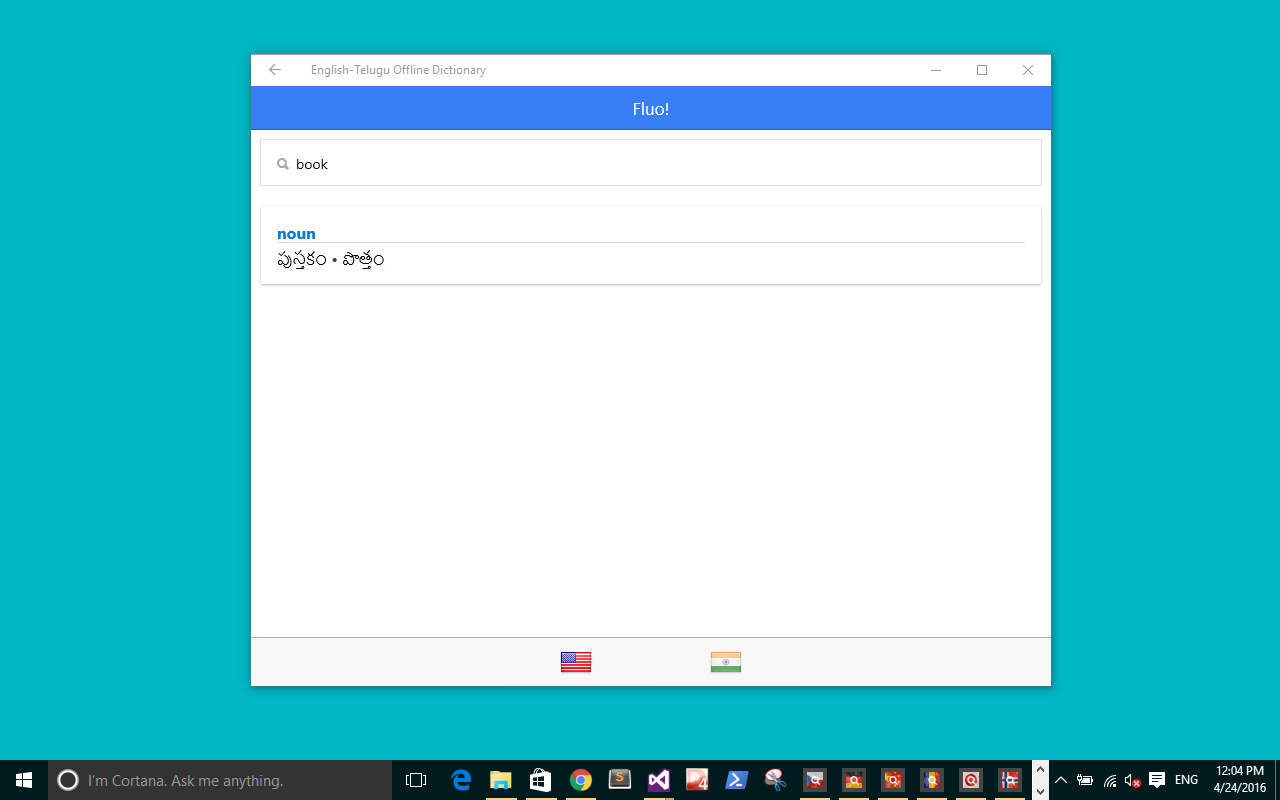1280x800 pixels.
Task: Open the red D4 app in taskbar
Action: (x=697, y=780)
